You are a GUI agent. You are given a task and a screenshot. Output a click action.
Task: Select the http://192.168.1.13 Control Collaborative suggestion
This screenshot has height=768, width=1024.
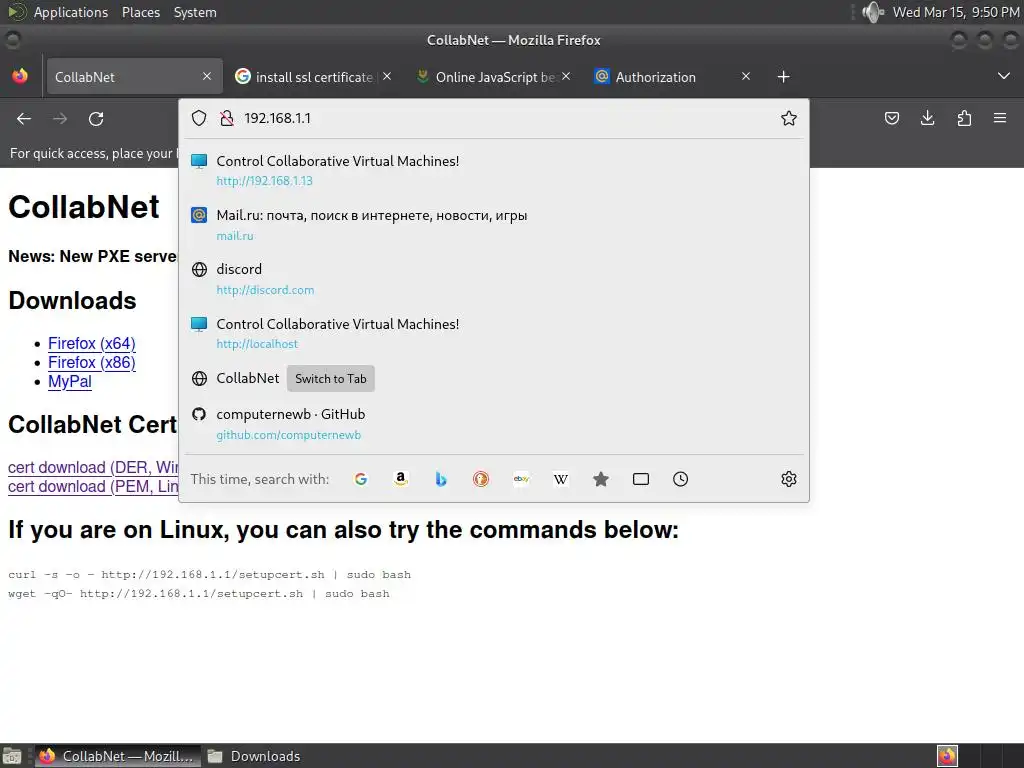[494, 170]
